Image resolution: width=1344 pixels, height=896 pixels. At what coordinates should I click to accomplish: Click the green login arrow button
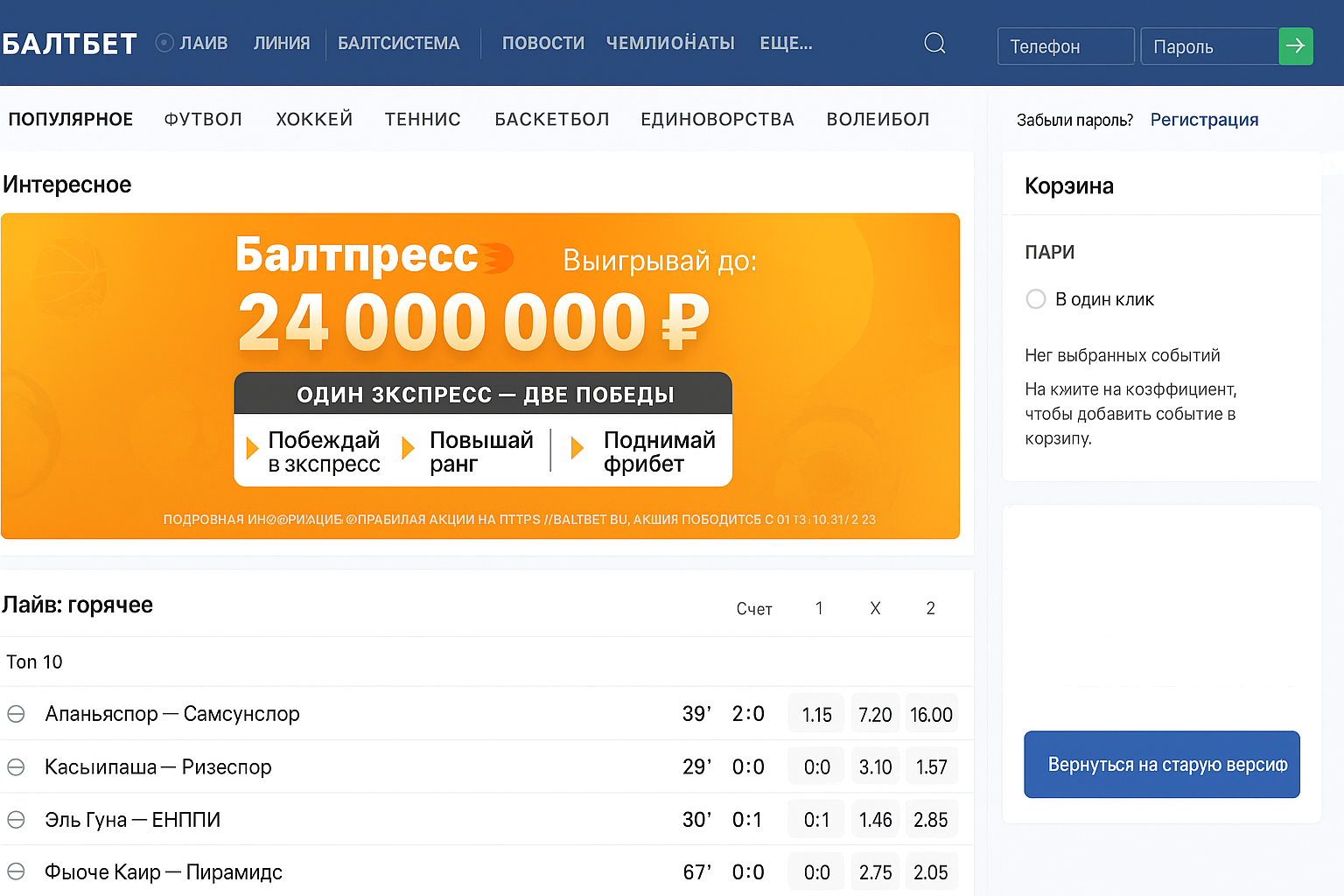(1296, 46)
